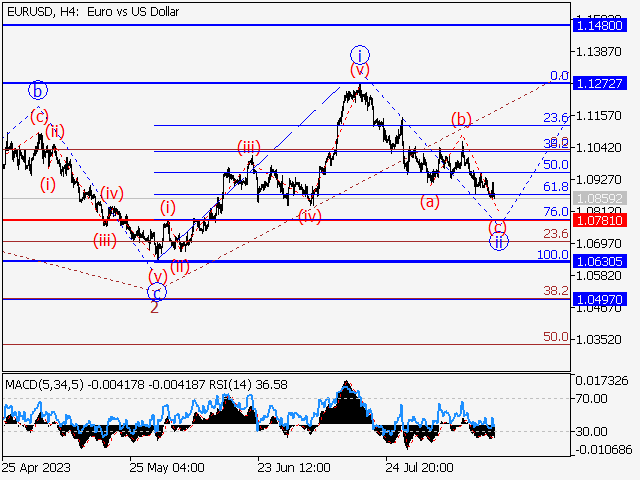This screenshot has width=640, height=480.
Task: Click the 1.13870 axis price value
Action: click(599, 52)
